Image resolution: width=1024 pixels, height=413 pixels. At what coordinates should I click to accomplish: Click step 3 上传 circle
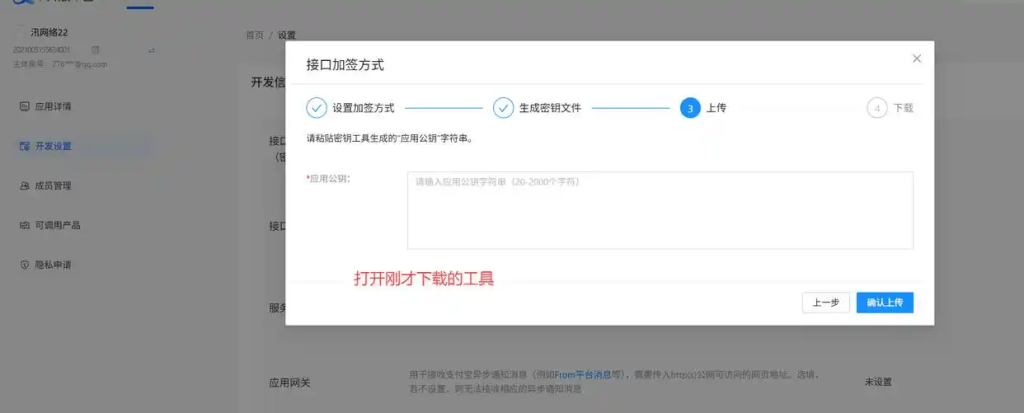(x=689, y=108)
